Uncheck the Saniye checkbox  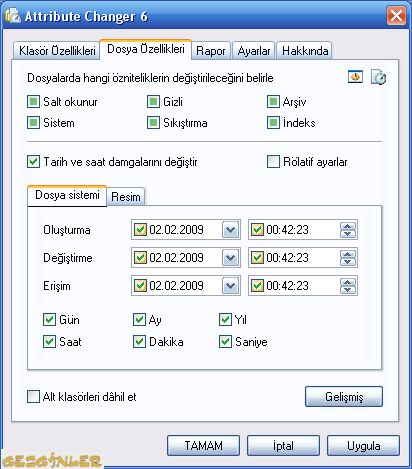225,342
